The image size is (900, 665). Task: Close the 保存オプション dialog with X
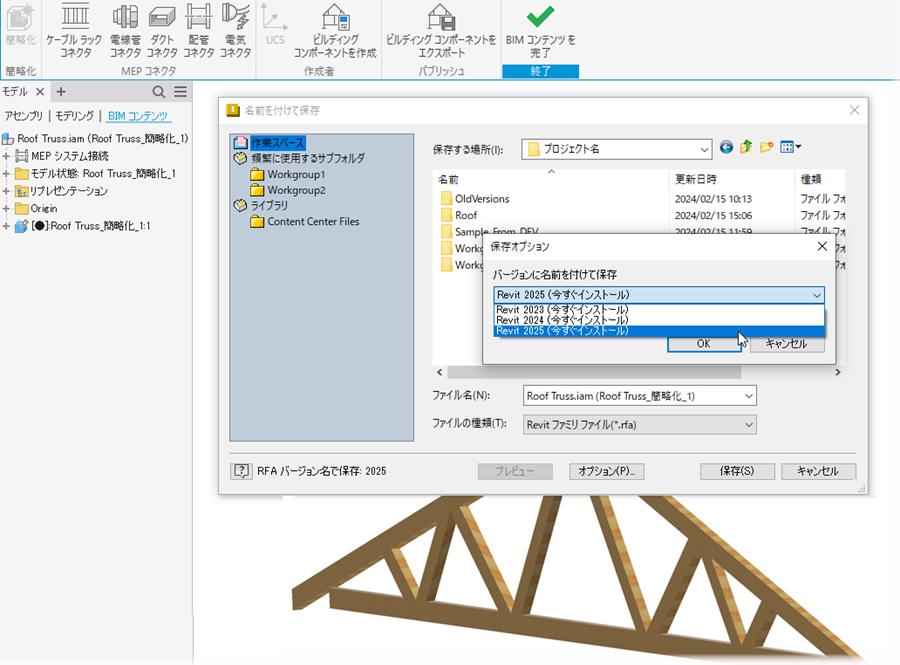pos(822,246)
